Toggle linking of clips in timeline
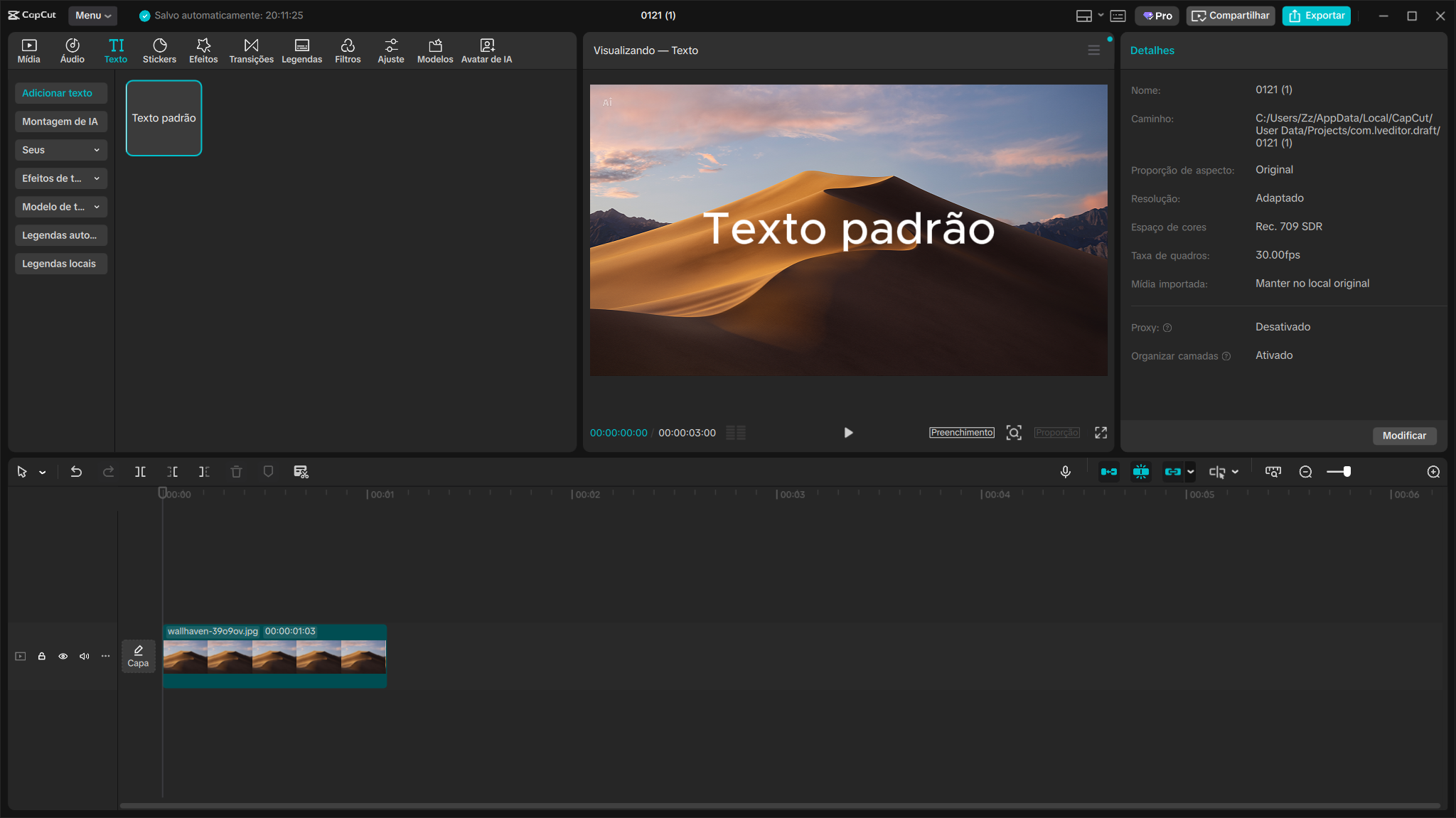Screen dimensions: 1456x818 1174,471
